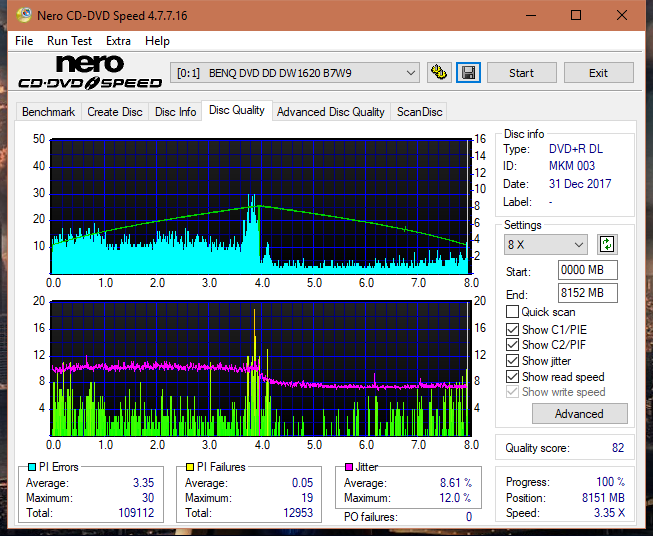Click the PI Failures lower graph area
This screenshot has height=536, width=653.
pyautogui.click(x=261, y=368)
